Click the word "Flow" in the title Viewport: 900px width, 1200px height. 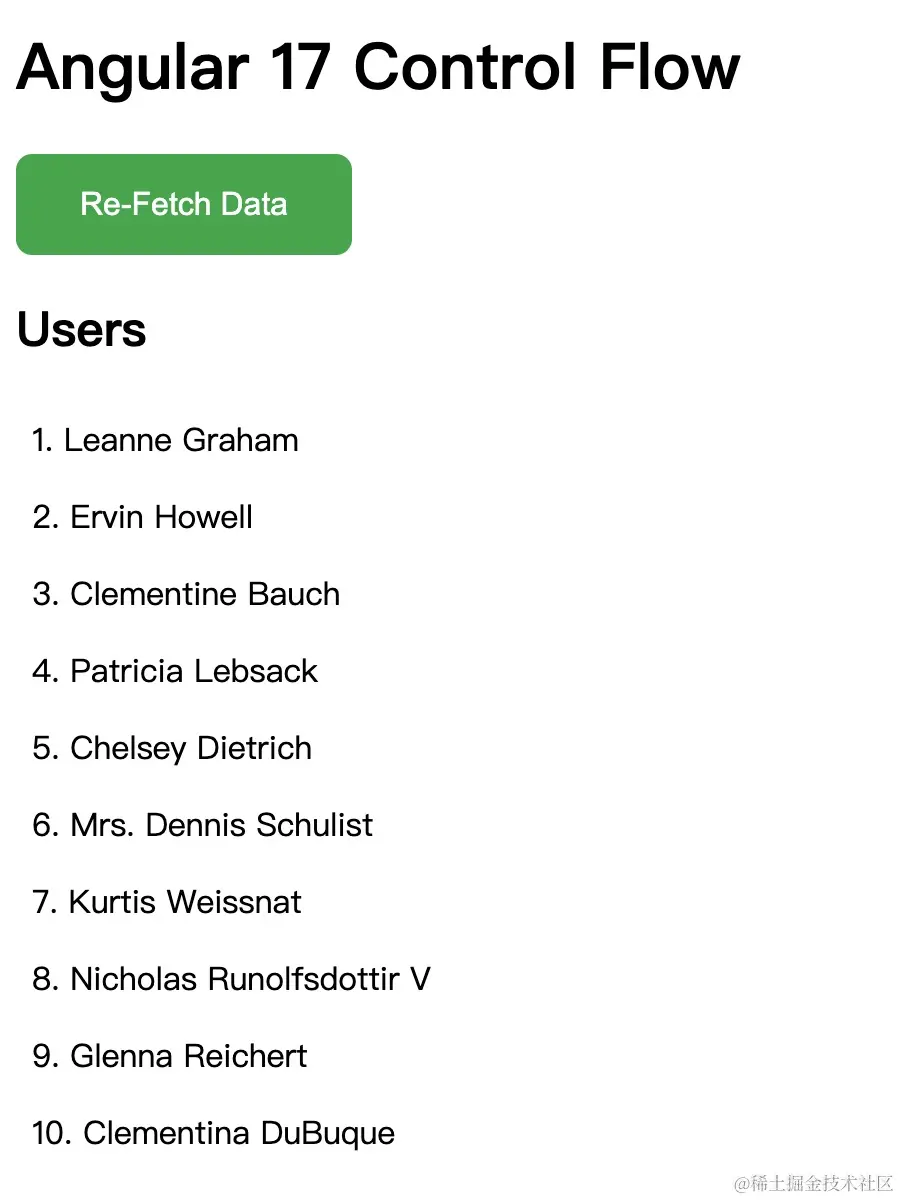click(x=670, y=68)
